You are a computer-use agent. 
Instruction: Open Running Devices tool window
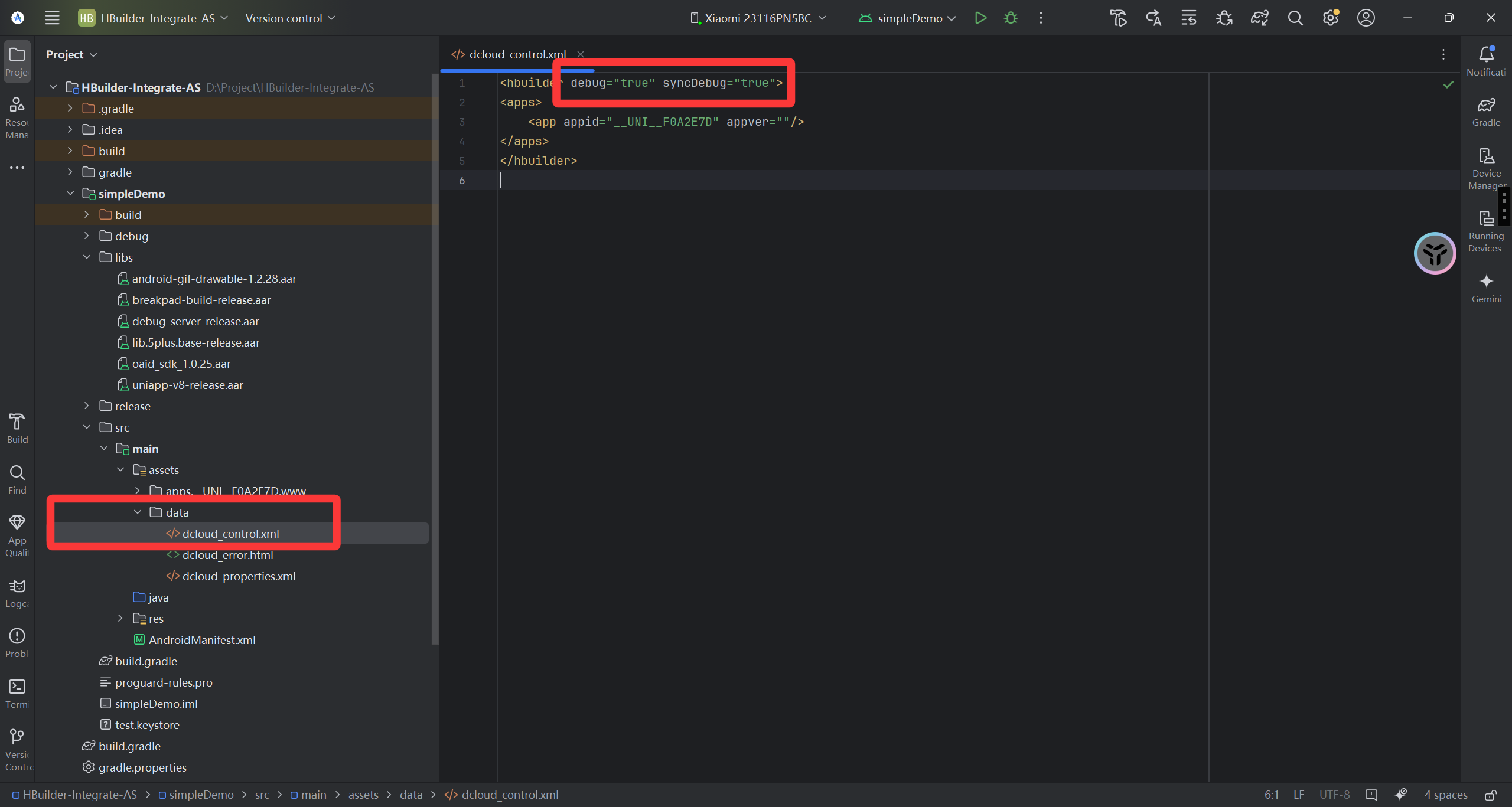point(1486,231)
